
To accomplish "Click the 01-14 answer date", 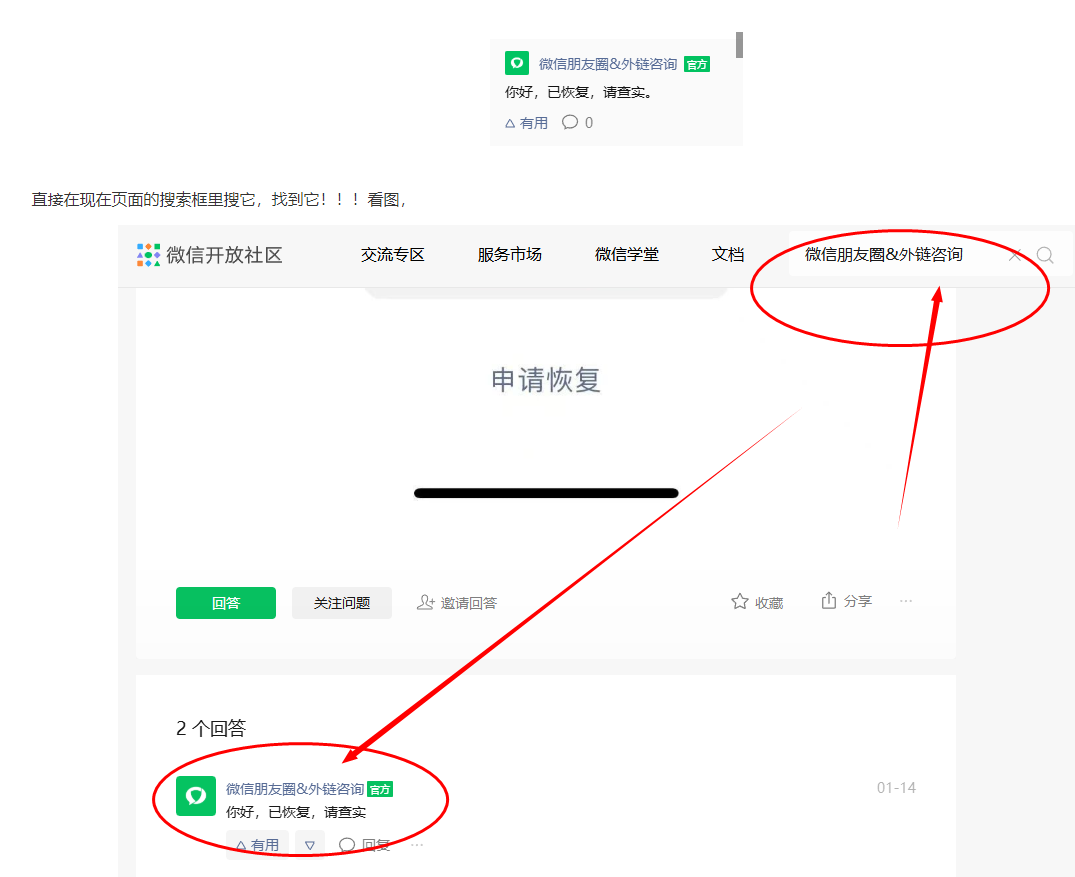I will coord(896,788).
